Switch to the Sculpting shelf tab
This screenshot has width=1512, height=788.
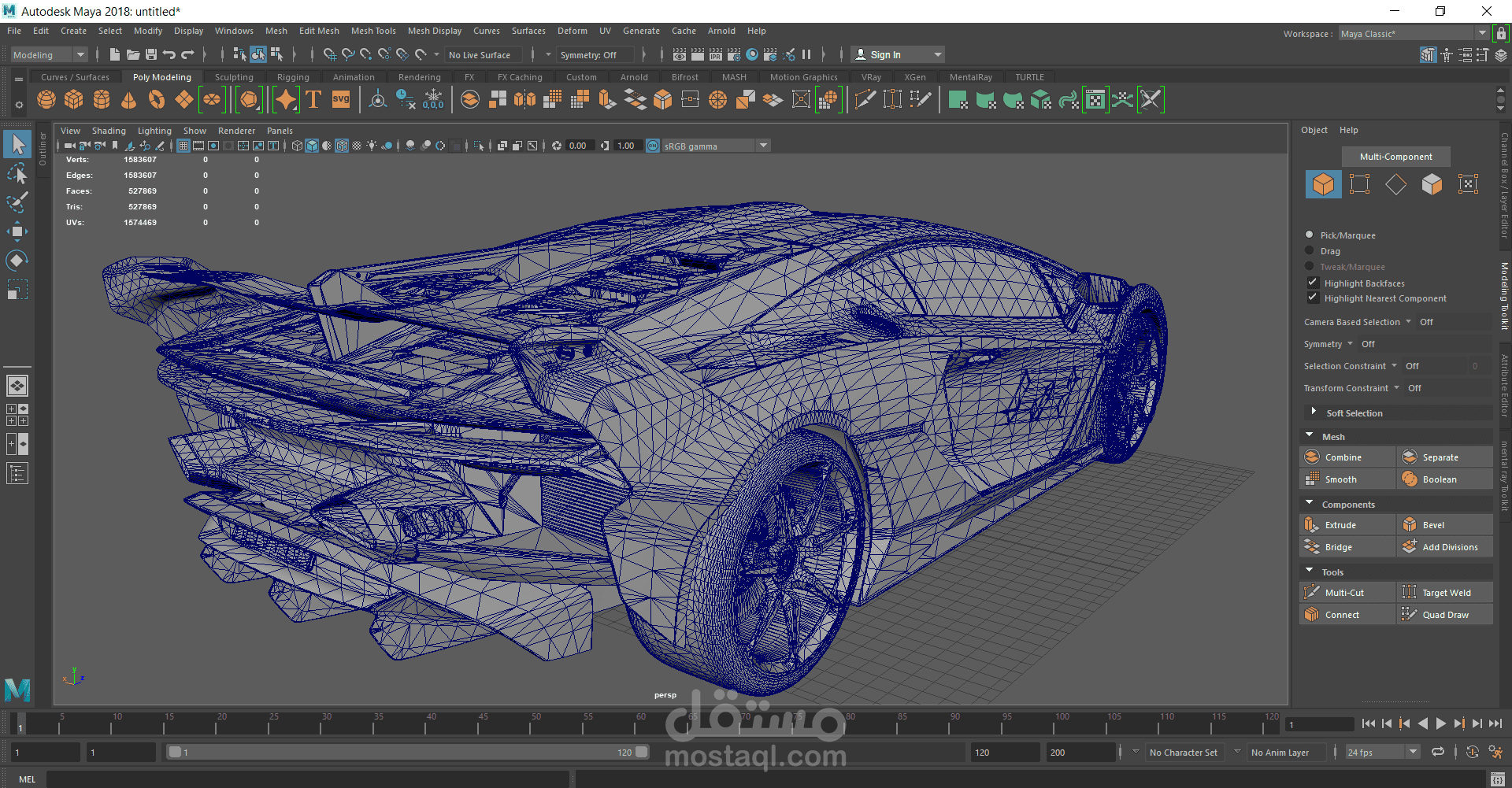[x=234, y=77]
